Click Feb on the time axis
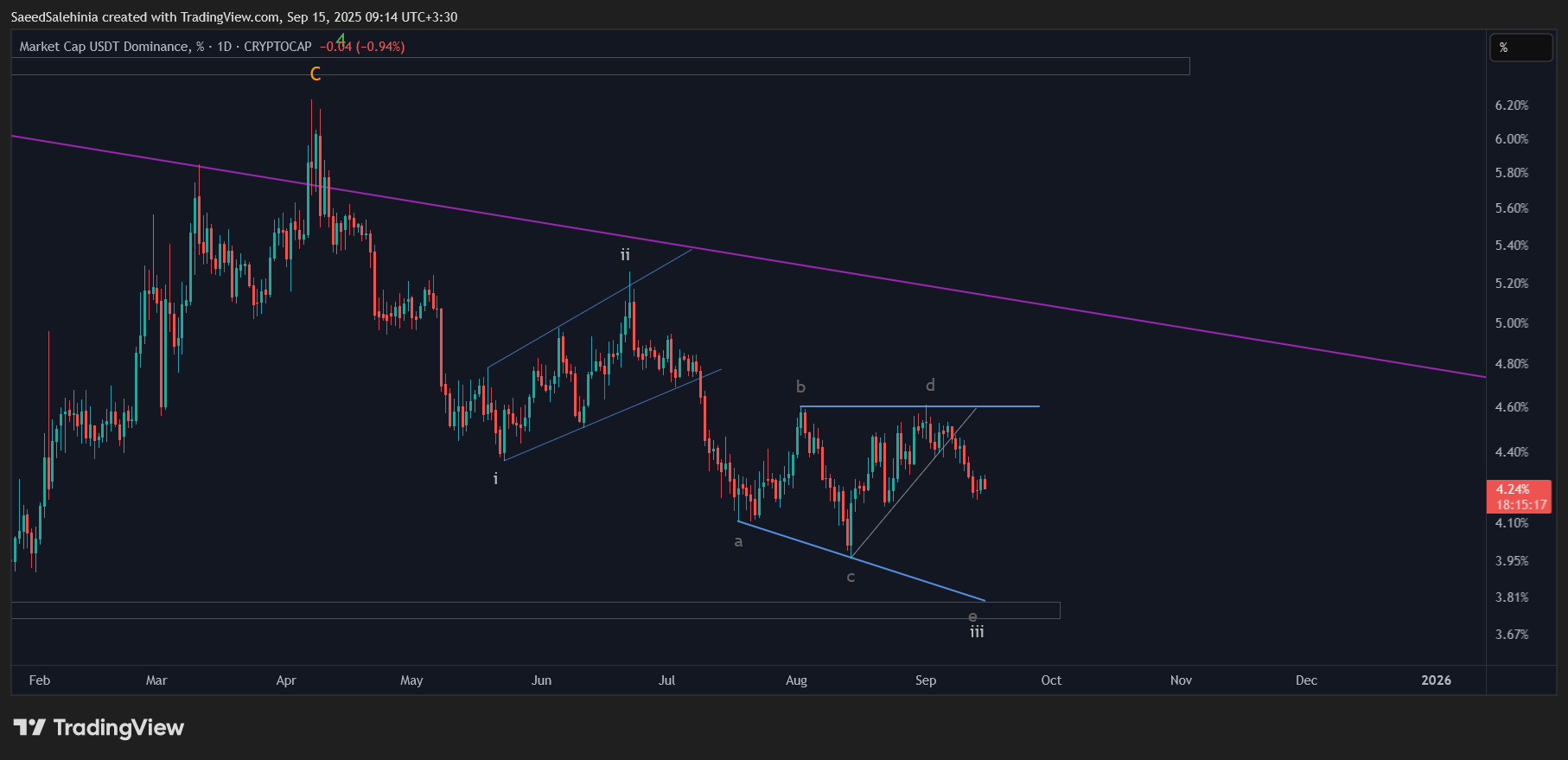The image size is (1568, 760). (40, 680)
